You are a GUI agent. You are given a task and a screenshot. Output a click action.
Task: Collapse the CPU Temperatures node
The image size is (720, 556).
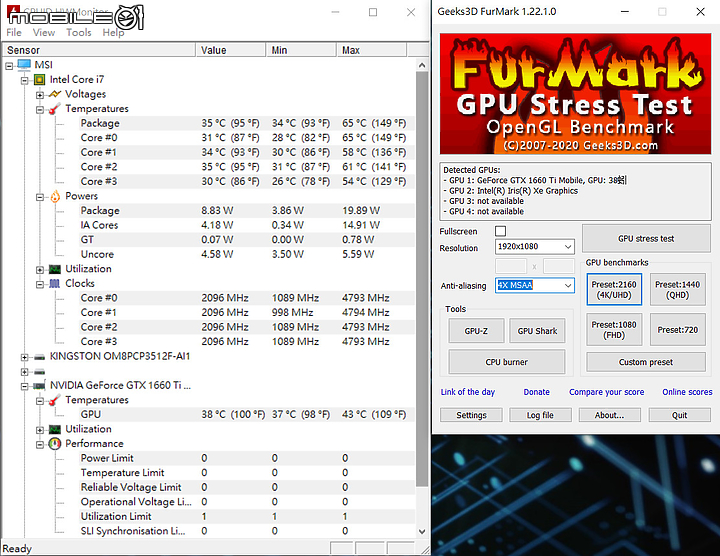[x=39, y=110]
